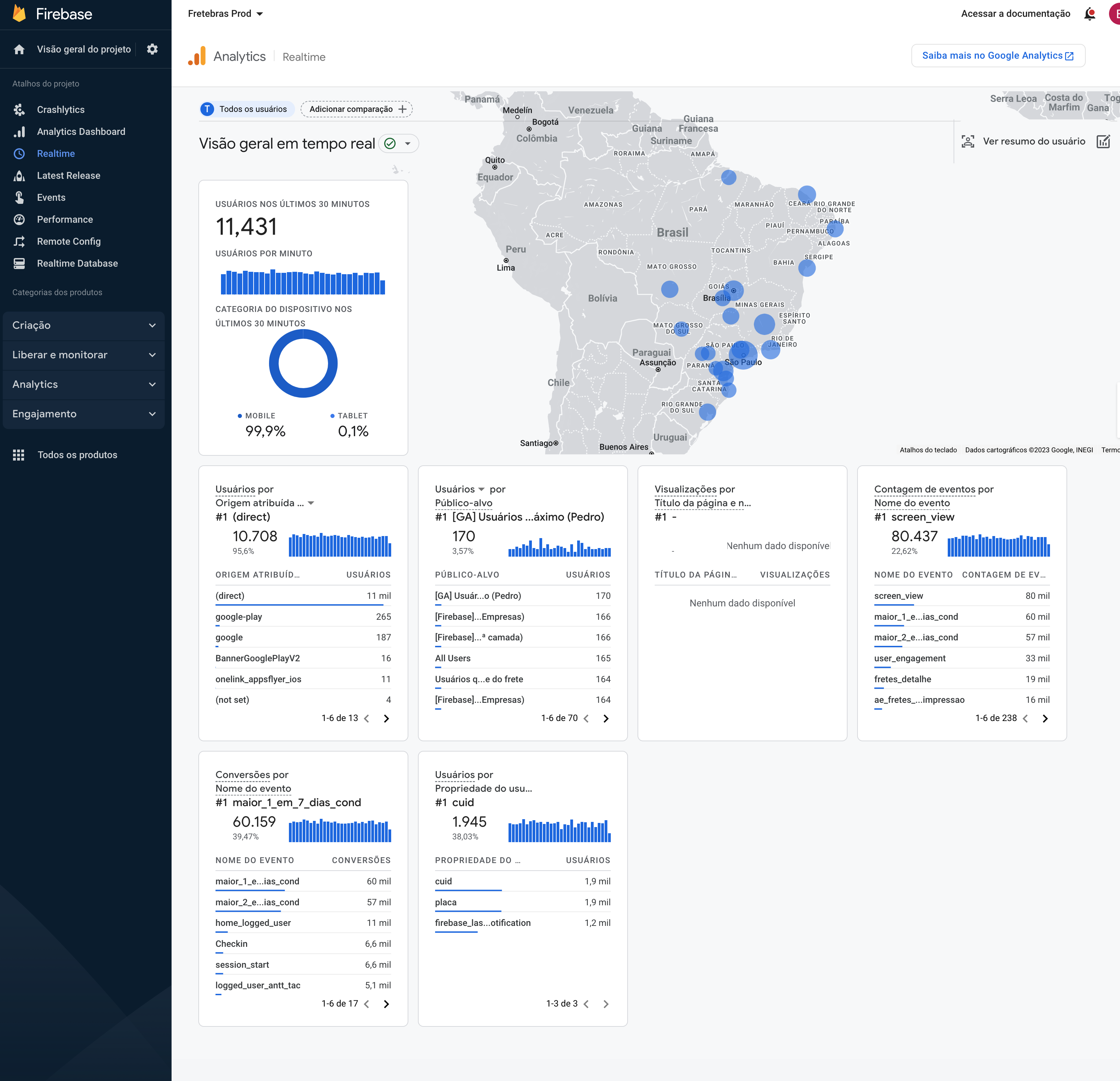Expand the Engajamento category
1120x1081 pixels.
click(83, 414)
